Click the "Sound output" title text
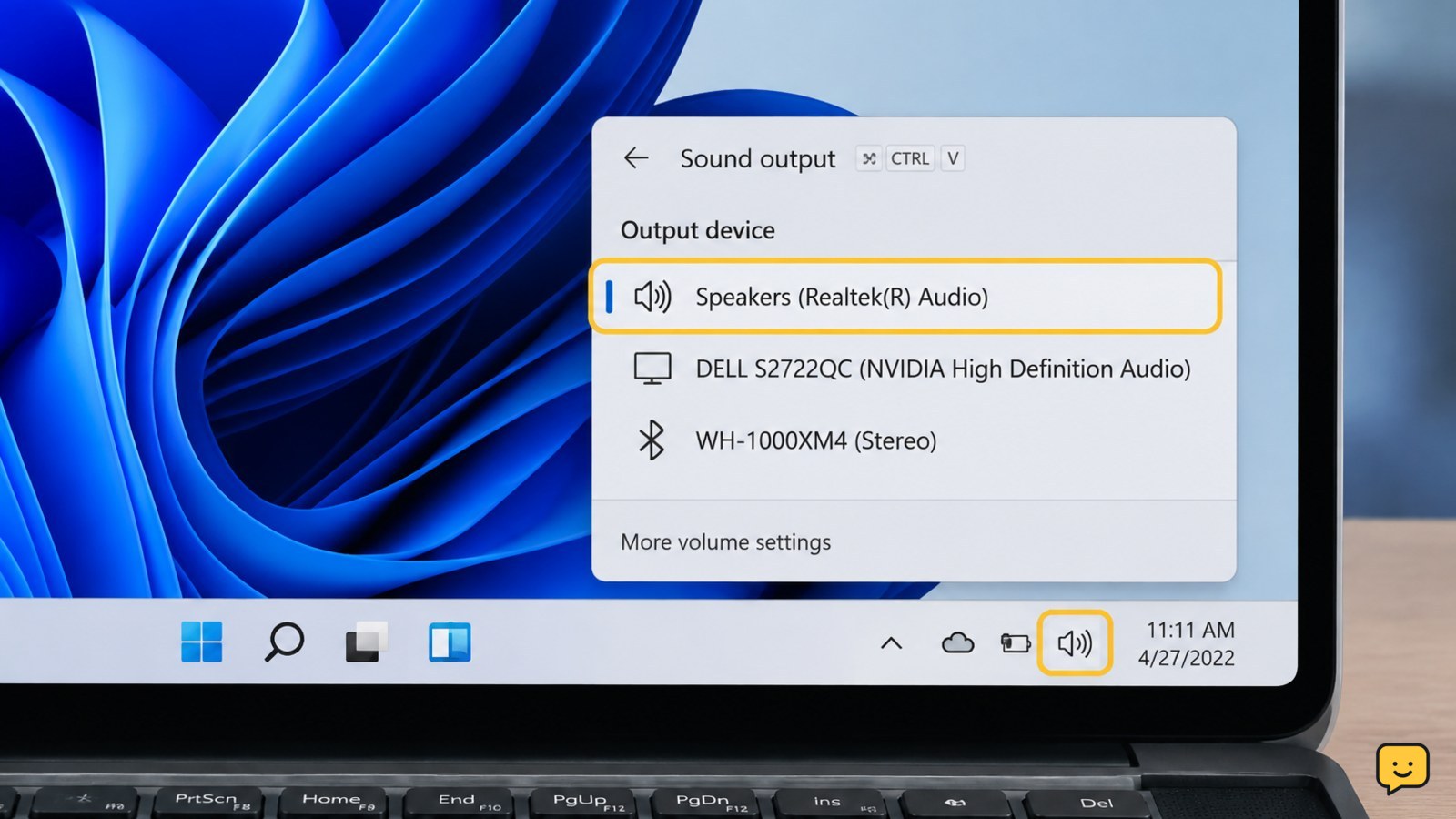 coord(757,159)
